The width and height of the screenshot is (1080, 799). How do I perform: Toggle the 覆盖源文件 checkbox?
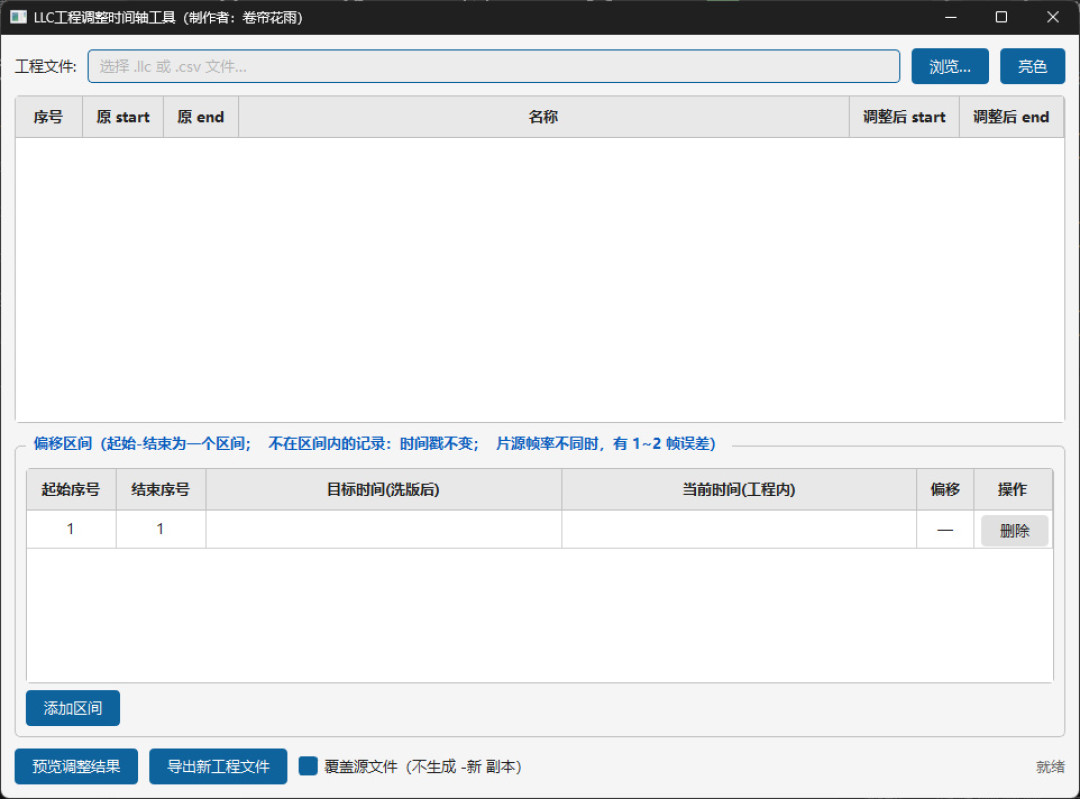click(x=308, y=766)
